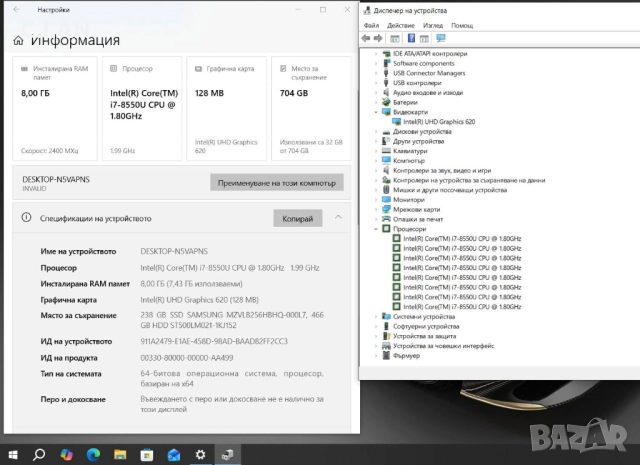Expand Клавиатури node

pyautogui.click(x=376, y=151)
